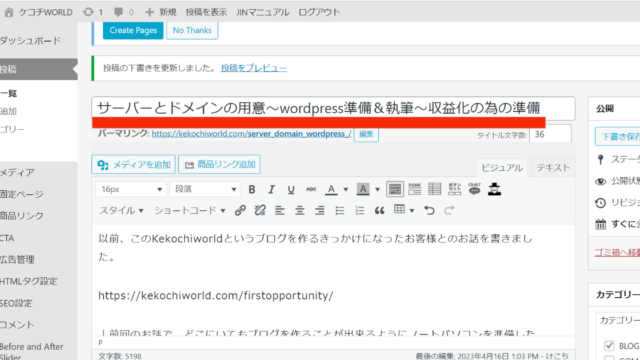640x360 pixels.
Task: Toggle Underline formatting
Action: [x=291, y=189]
